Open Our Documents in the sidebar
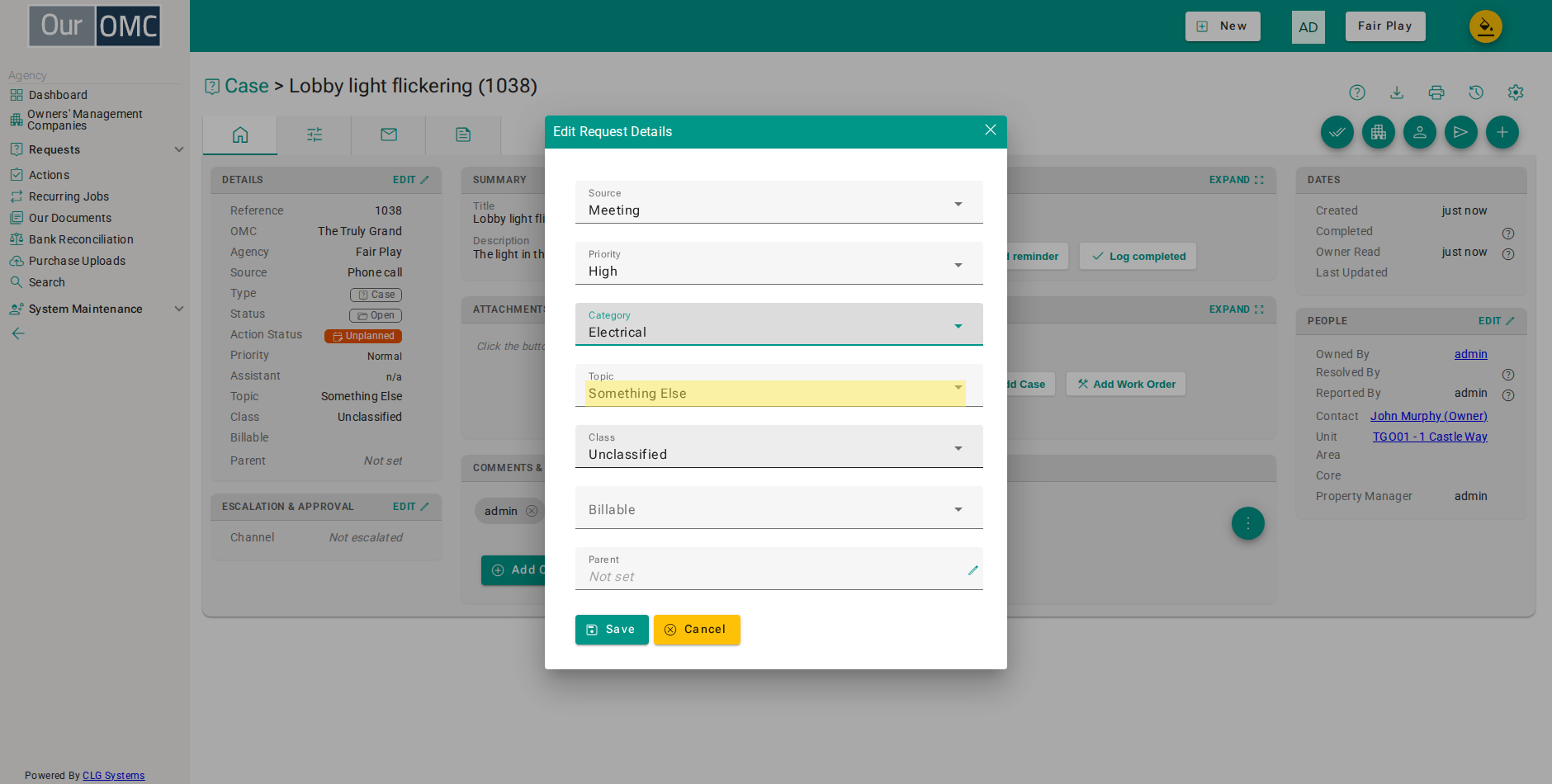Viewport: 1552px width, 784px height. click(70, 218)
